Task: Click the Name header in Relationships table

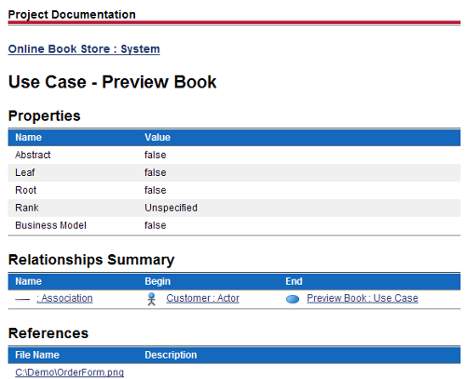Action: 28,282
